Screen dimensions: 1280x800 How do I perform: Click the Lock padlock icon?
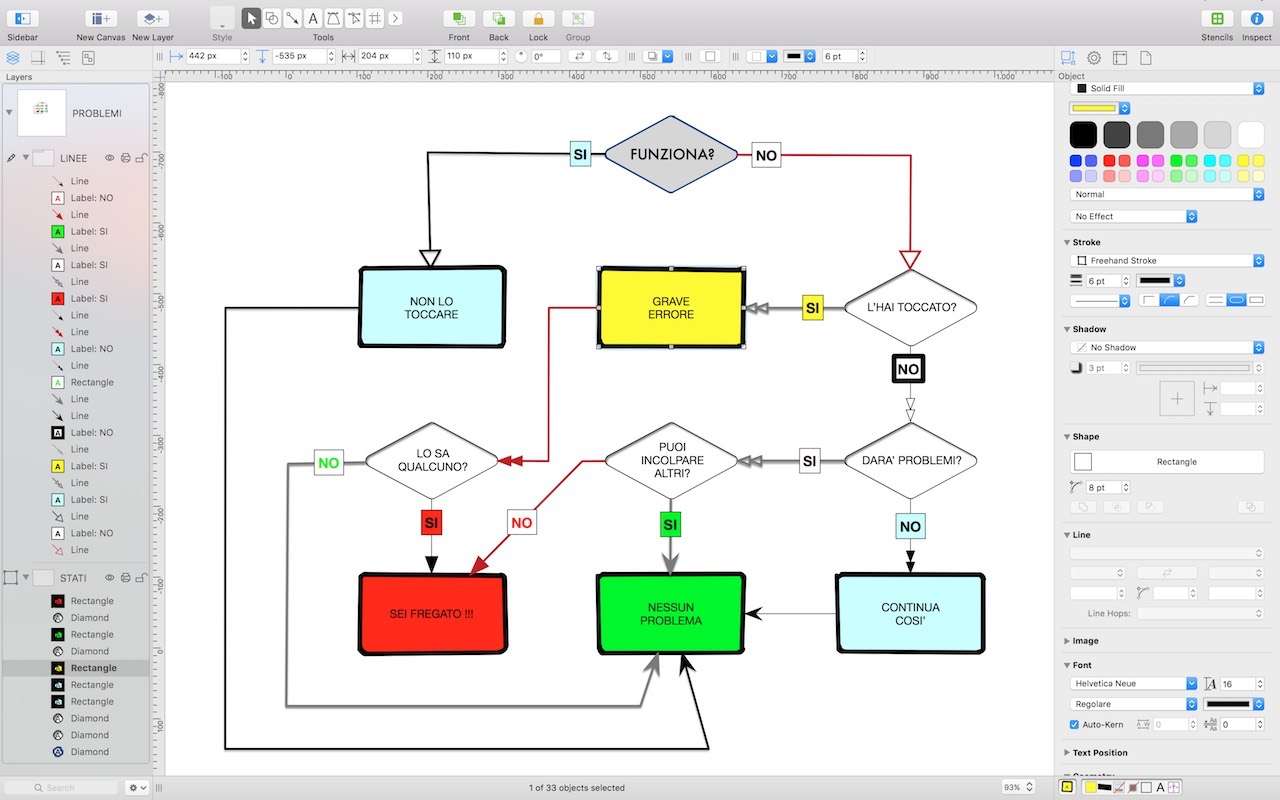click(538, 18)
